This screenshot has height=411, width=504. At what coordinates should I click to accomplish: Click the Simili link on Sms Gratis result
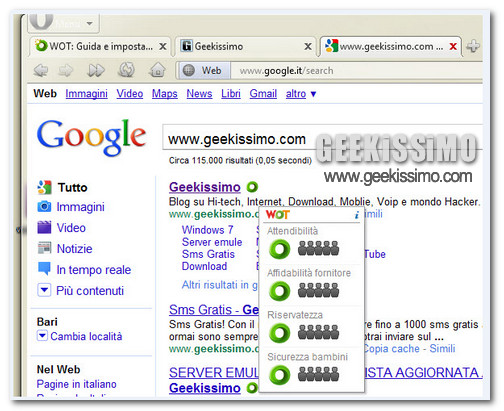coord(442,348)
